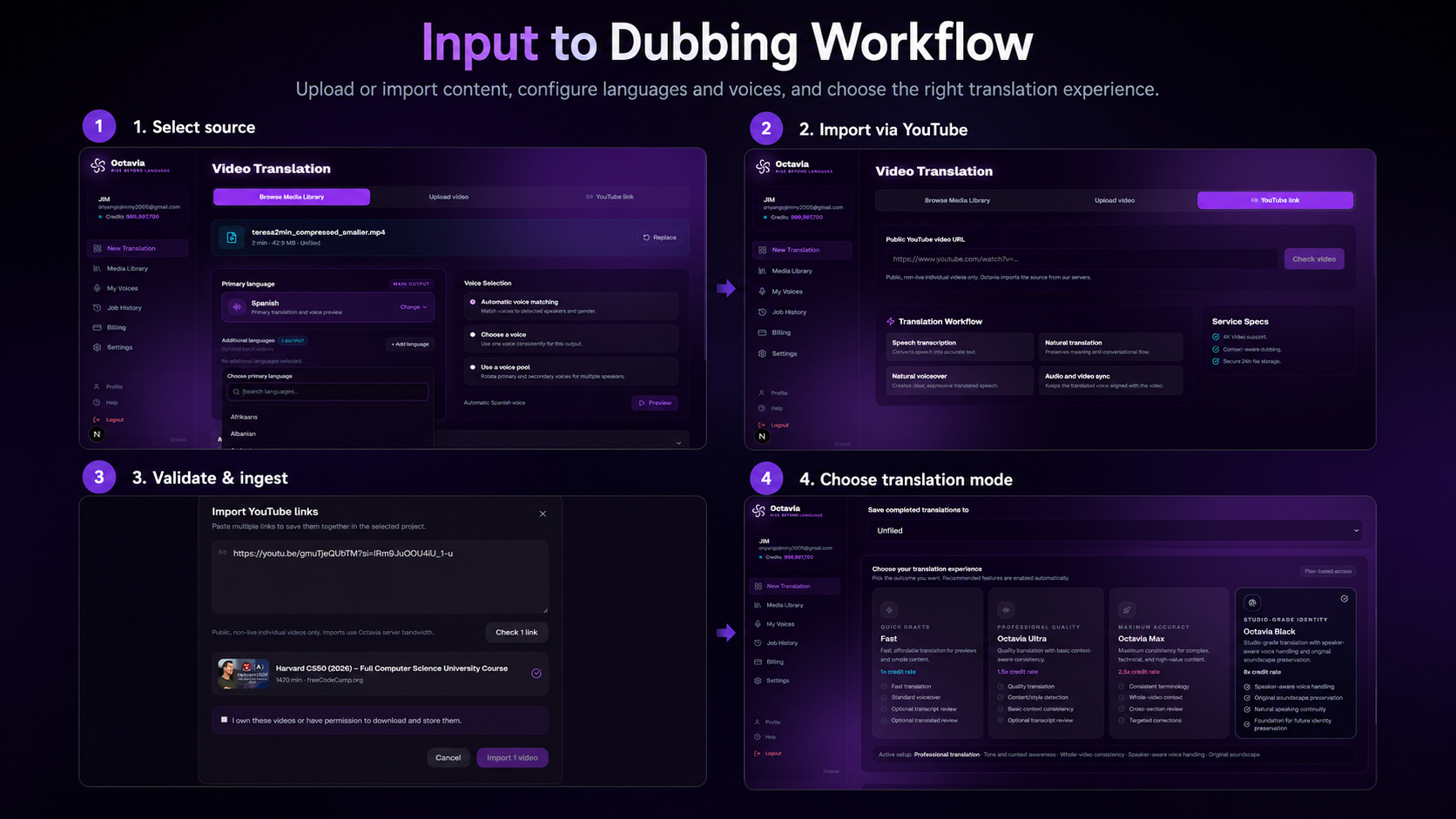Click the Replace button for the selected video
The image size is (1456, 819).
click(x=660, y=238)
